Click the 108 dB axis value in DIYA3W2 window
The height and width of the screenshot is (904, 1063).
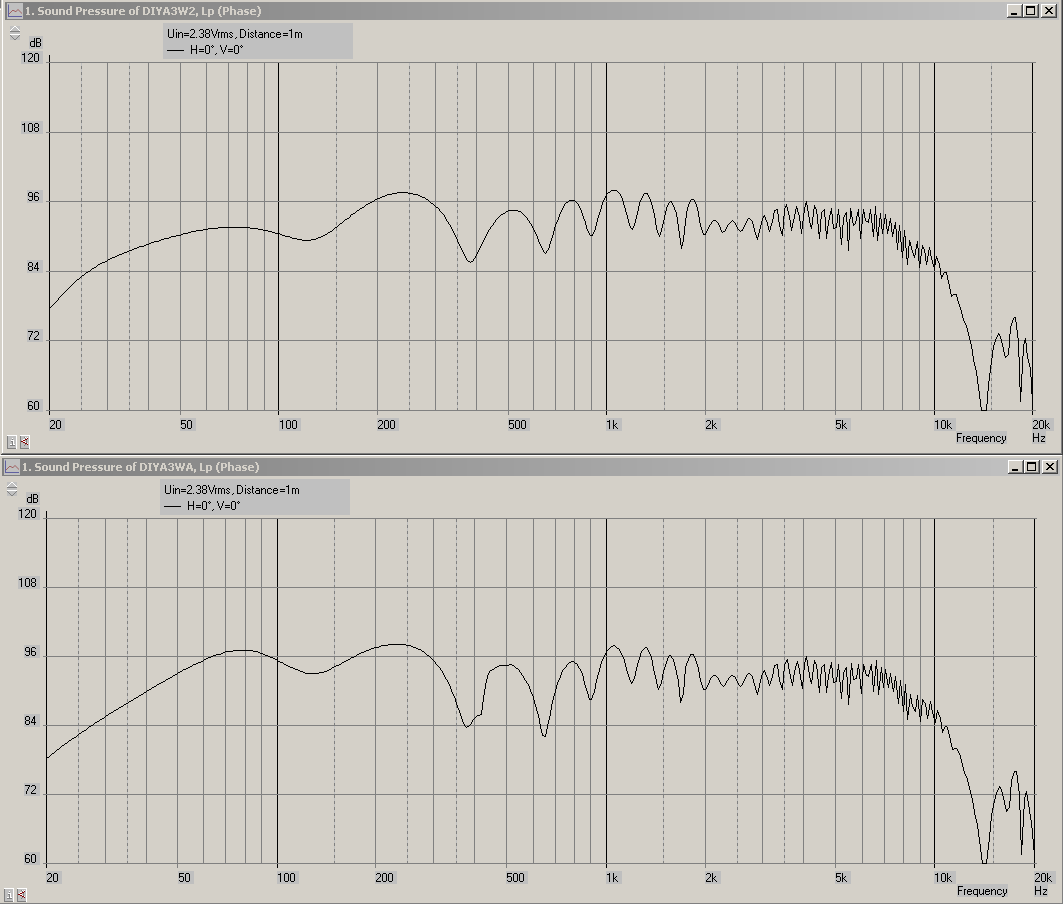pyautogui.click(x=31, y=127)
